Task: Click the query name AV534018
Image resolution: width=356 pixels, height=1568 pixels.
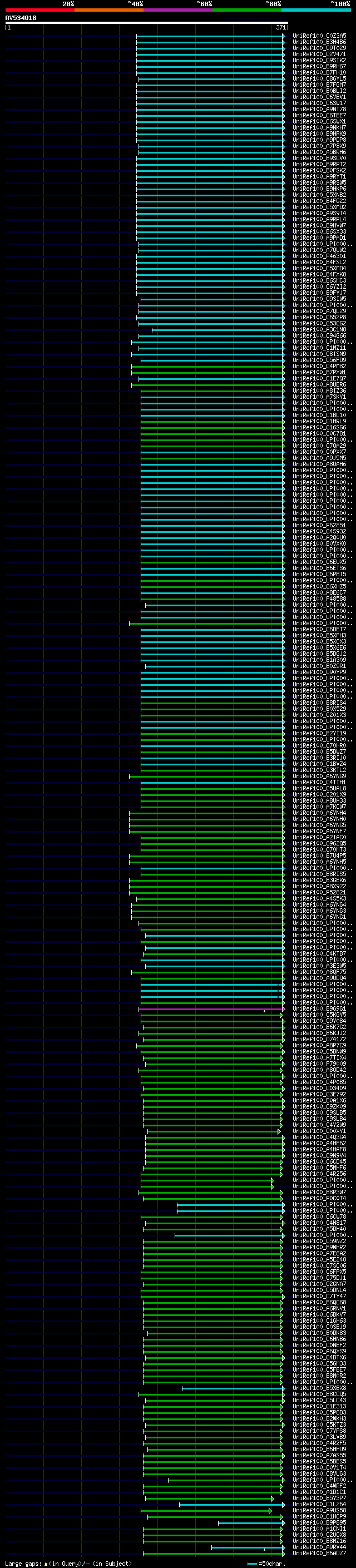Action: [x=21, y=18]
